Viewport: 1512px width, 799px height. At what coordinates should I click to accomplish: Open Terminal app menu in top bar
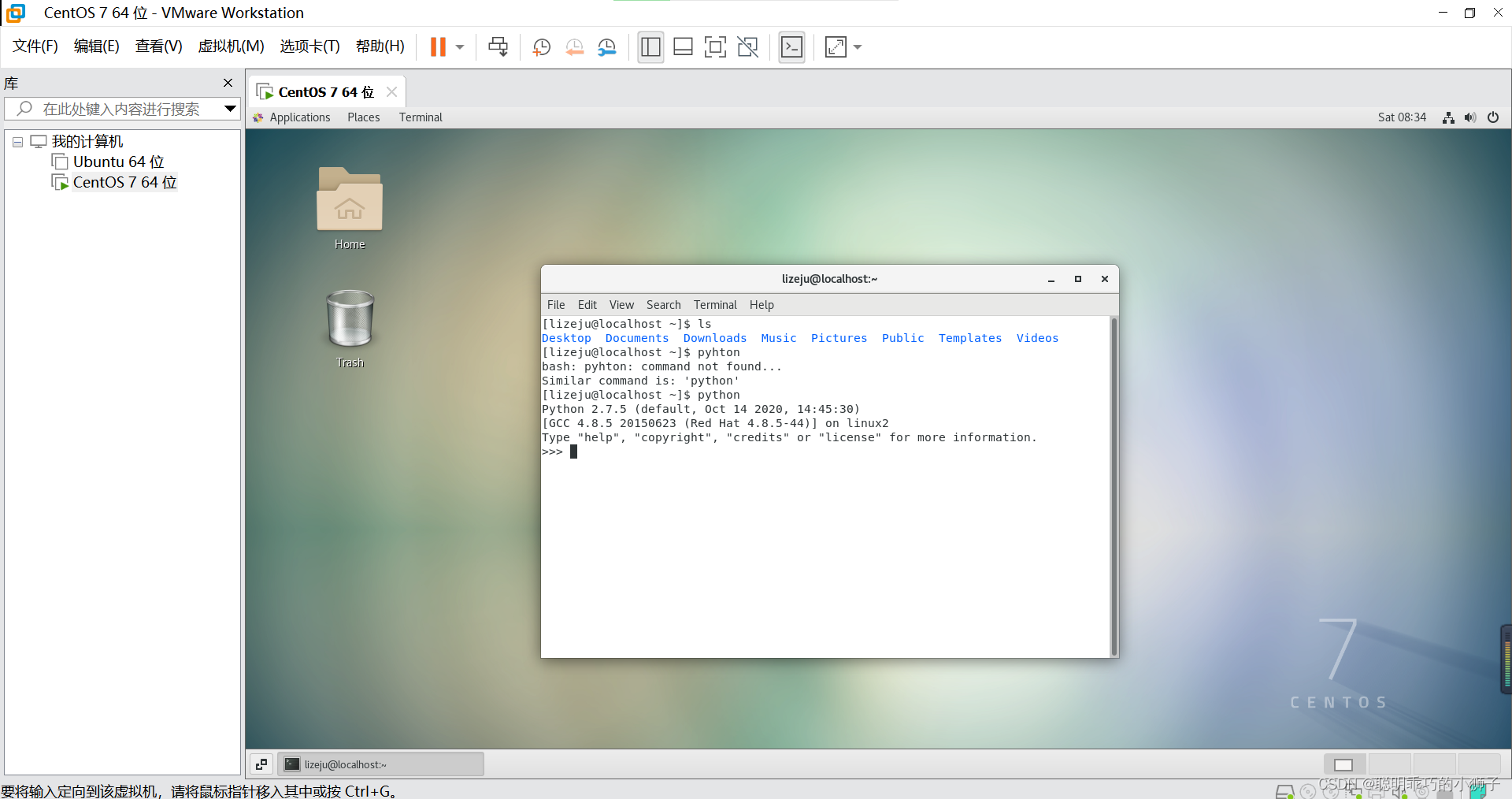point(421,117)
